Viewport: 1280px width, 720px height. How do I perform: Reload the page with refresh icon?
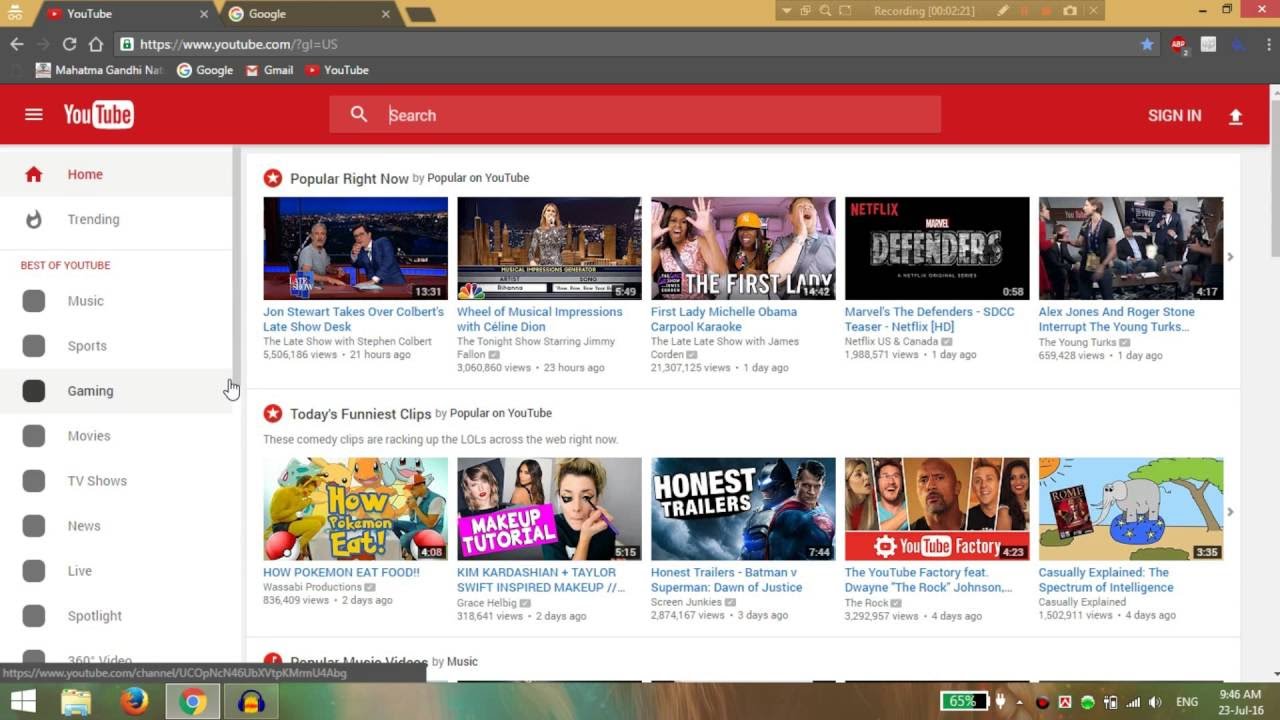(x=69, y=44)
